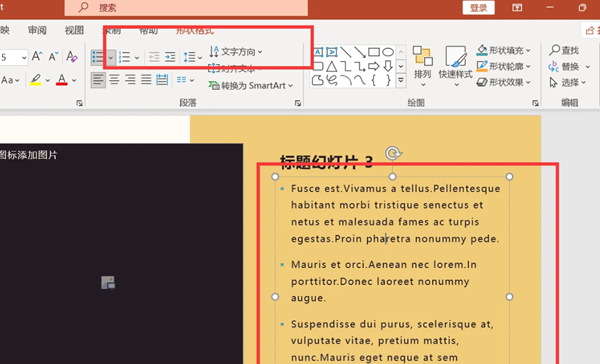This screenshot has height=364, width=600.
Task: Select the triangle shape
Action: click(x=332, y=66)
